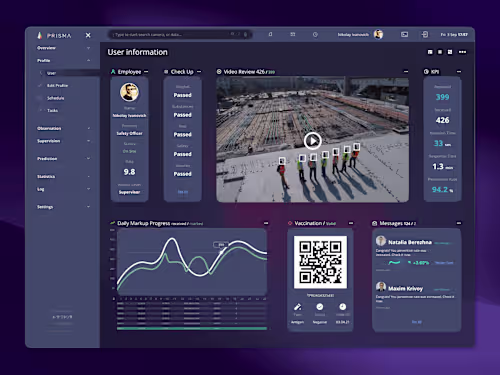Screen dimensions: 500x375
Task: Click See All link in Messages panel
Action: 417,322
